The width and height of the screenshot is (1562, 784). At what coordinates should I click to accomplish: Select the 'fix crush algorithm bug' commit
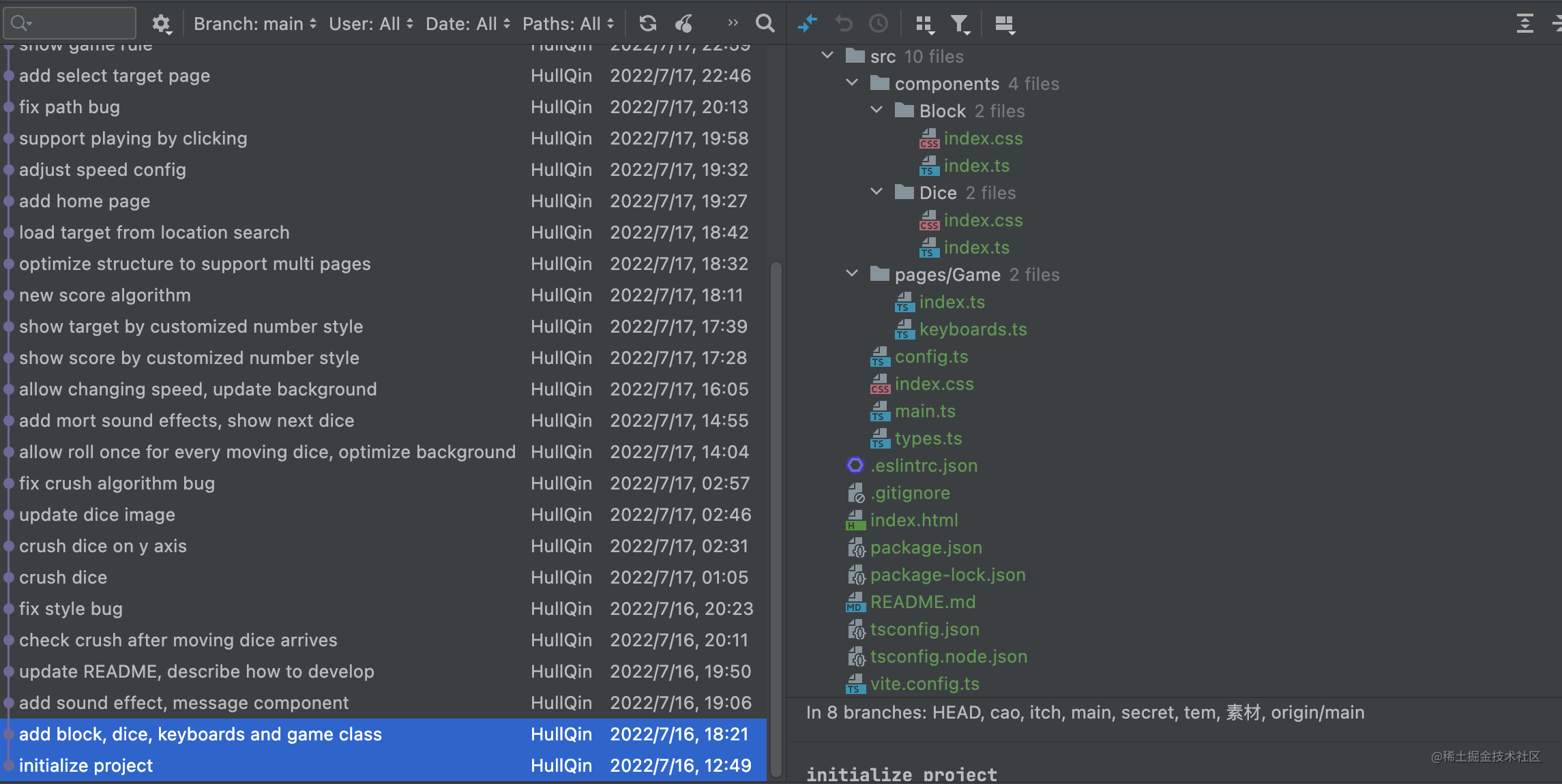click(x=117, y=483)
